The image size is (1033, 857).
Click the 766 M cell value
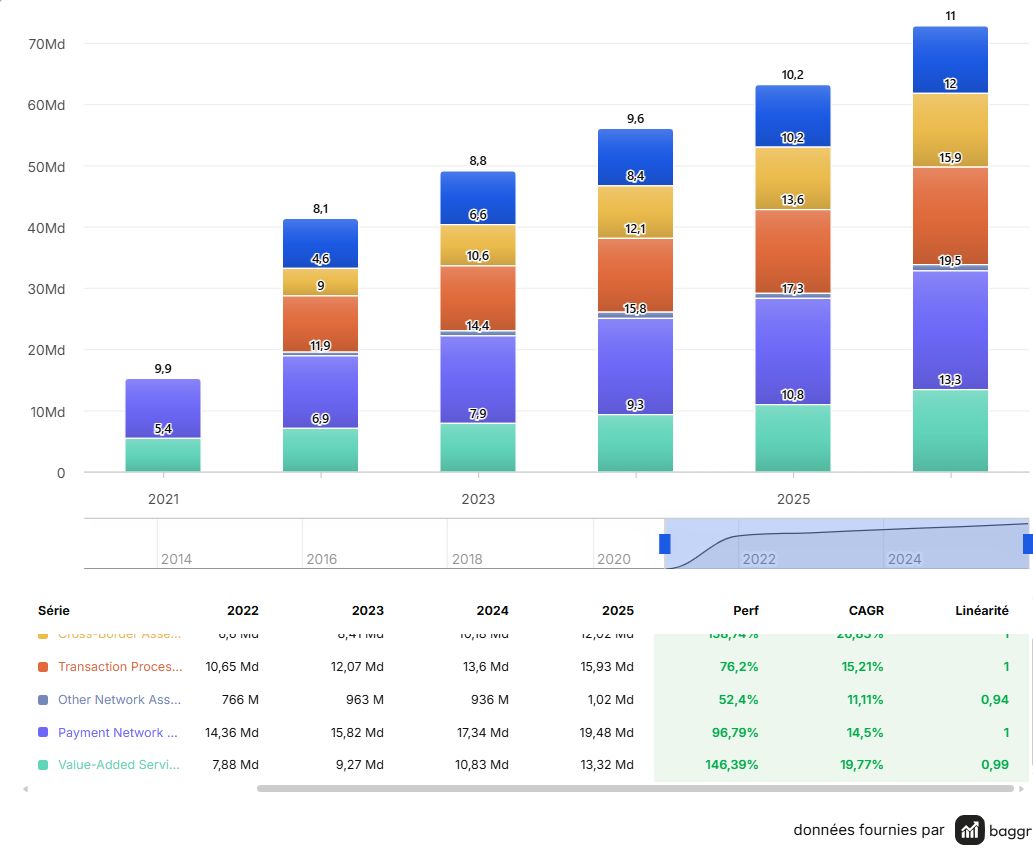pyautogui.click(x=240, y=700)
